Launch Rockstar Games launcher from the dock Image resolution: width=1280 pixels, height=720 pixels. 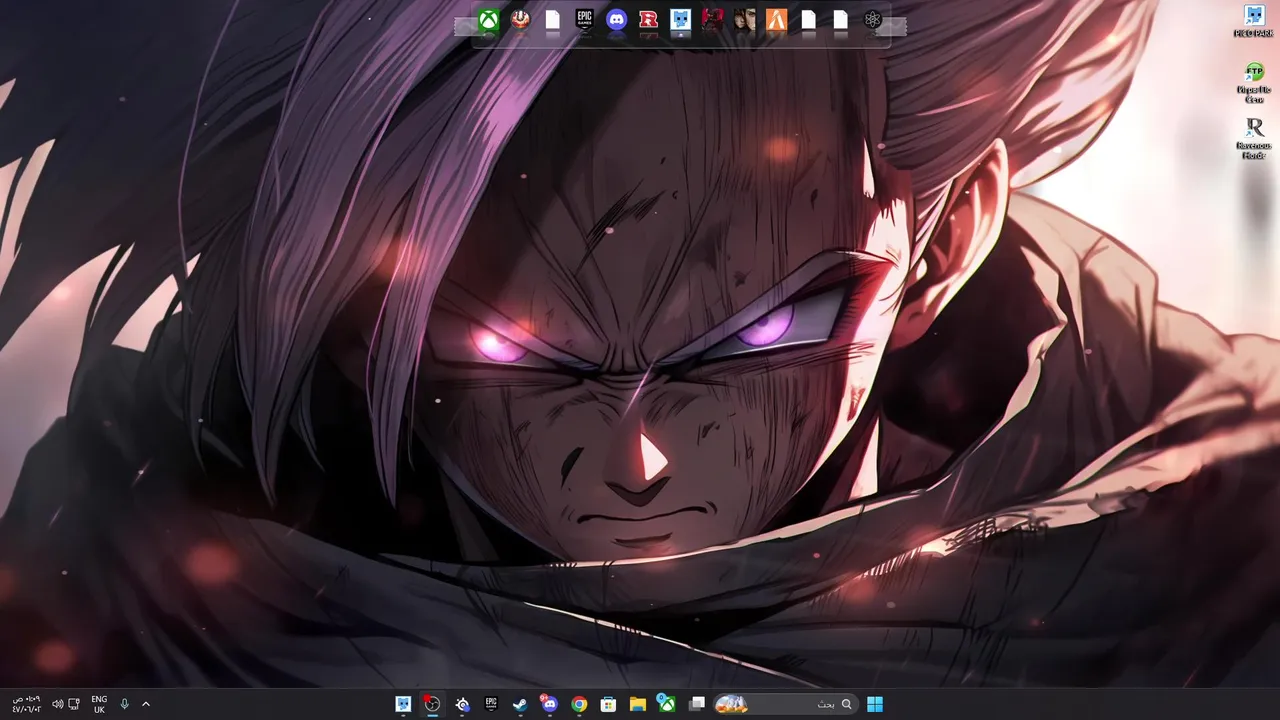coord(648,19)
